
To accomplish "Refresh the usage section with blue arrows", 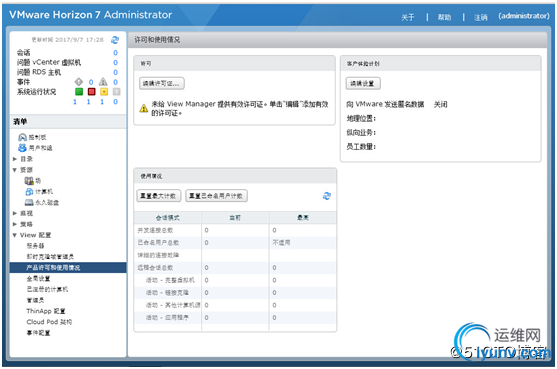I will [326, 196].
